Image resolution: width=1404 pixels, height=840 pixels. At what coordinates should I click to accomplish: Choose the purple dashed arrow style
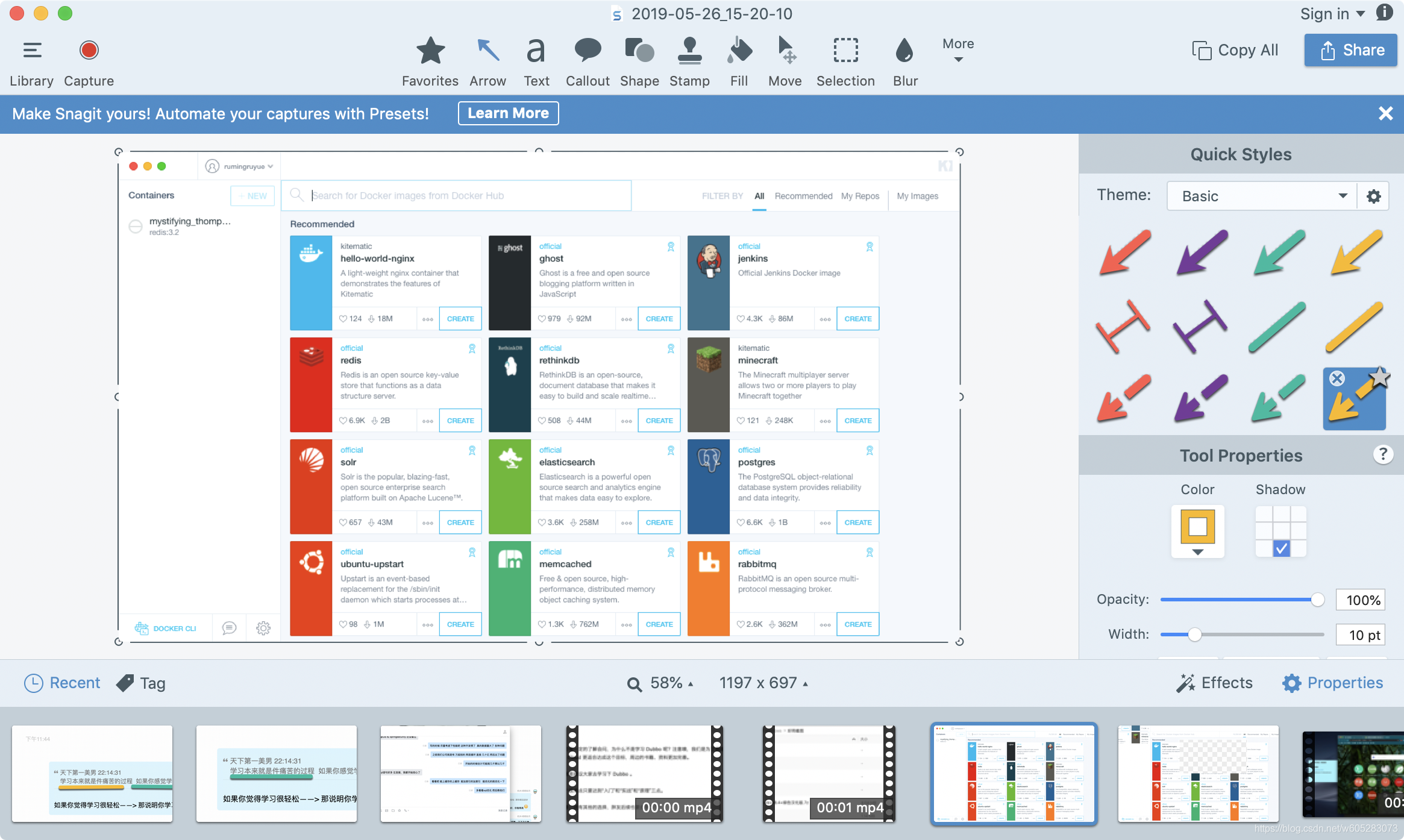[1202, 398]
